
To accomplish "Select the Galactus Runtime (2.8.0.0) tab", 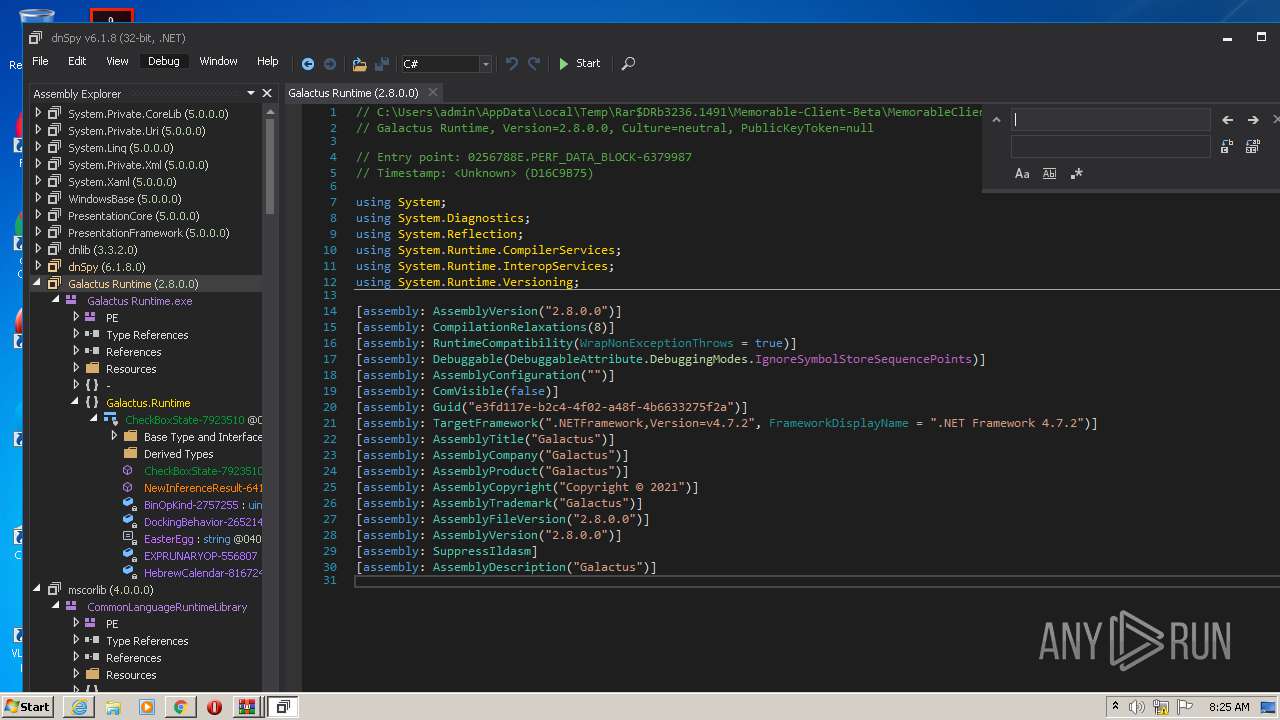I will [x=353, y=93].
